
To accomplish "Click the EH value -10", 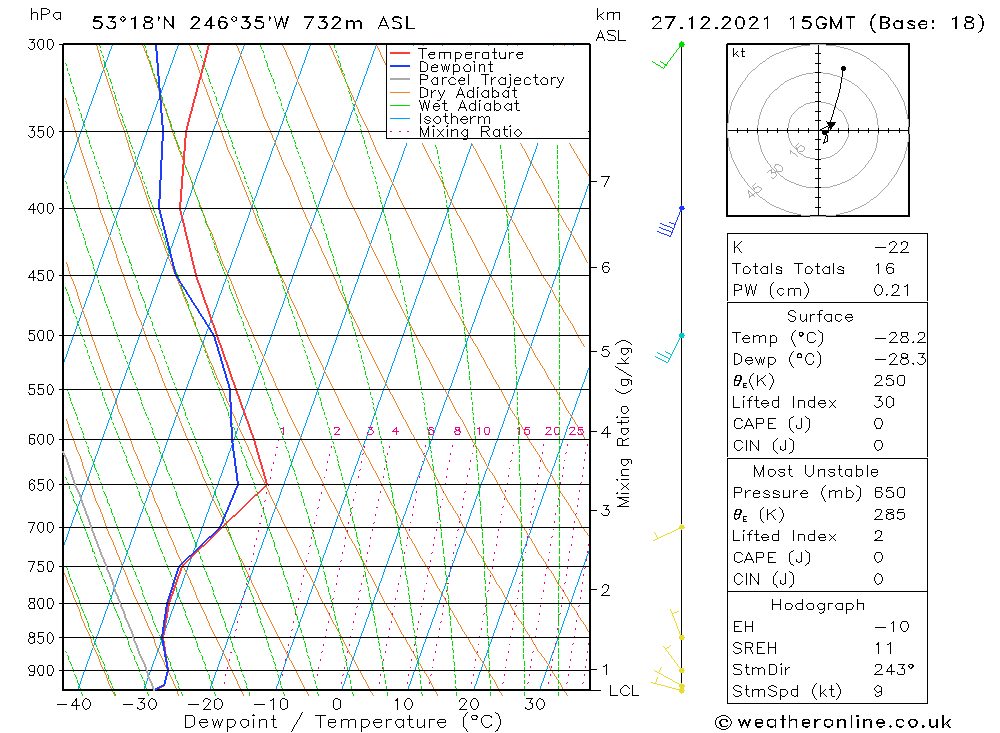I will click(892, 626).
